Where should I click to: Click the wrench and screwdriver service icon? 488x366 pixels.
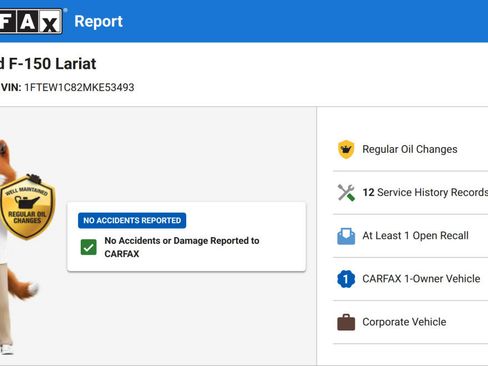[x=346, y=192]
